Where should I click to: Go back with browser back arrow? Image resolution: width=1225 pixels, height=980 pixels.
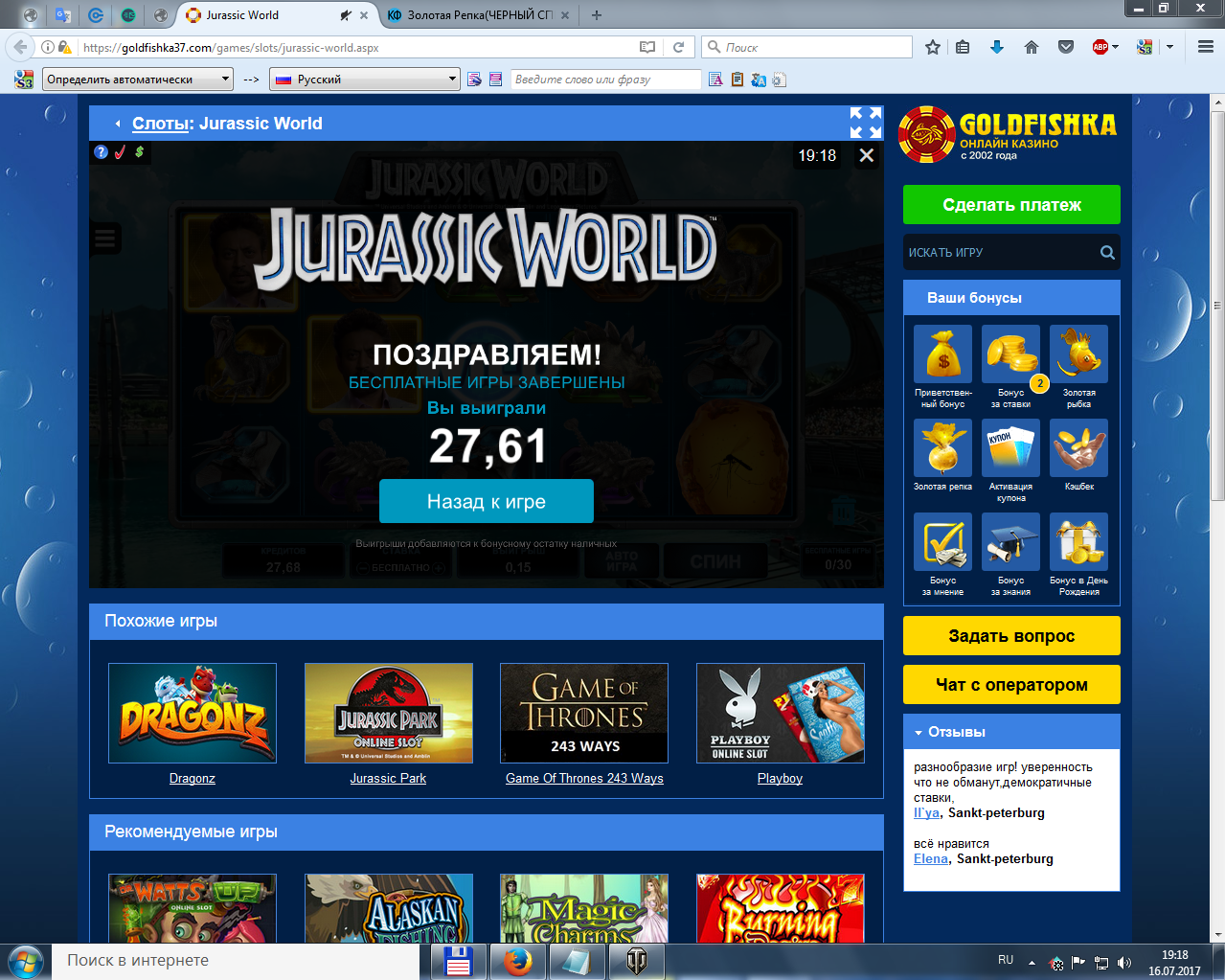tap(19, 47)
